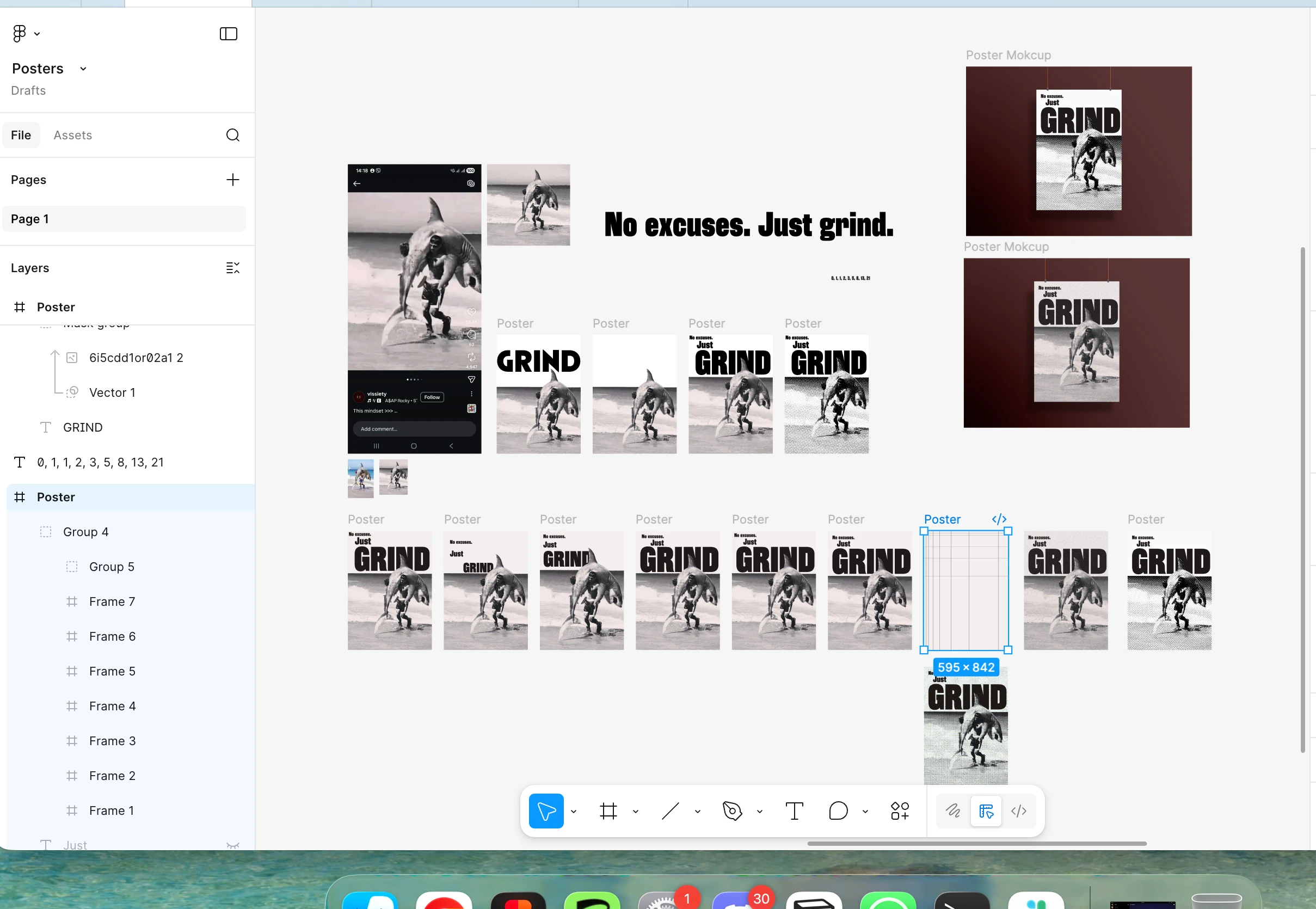Switch to the Assets tab
Viewport: 1316px width, 909px height.
(x=72, y=135)
